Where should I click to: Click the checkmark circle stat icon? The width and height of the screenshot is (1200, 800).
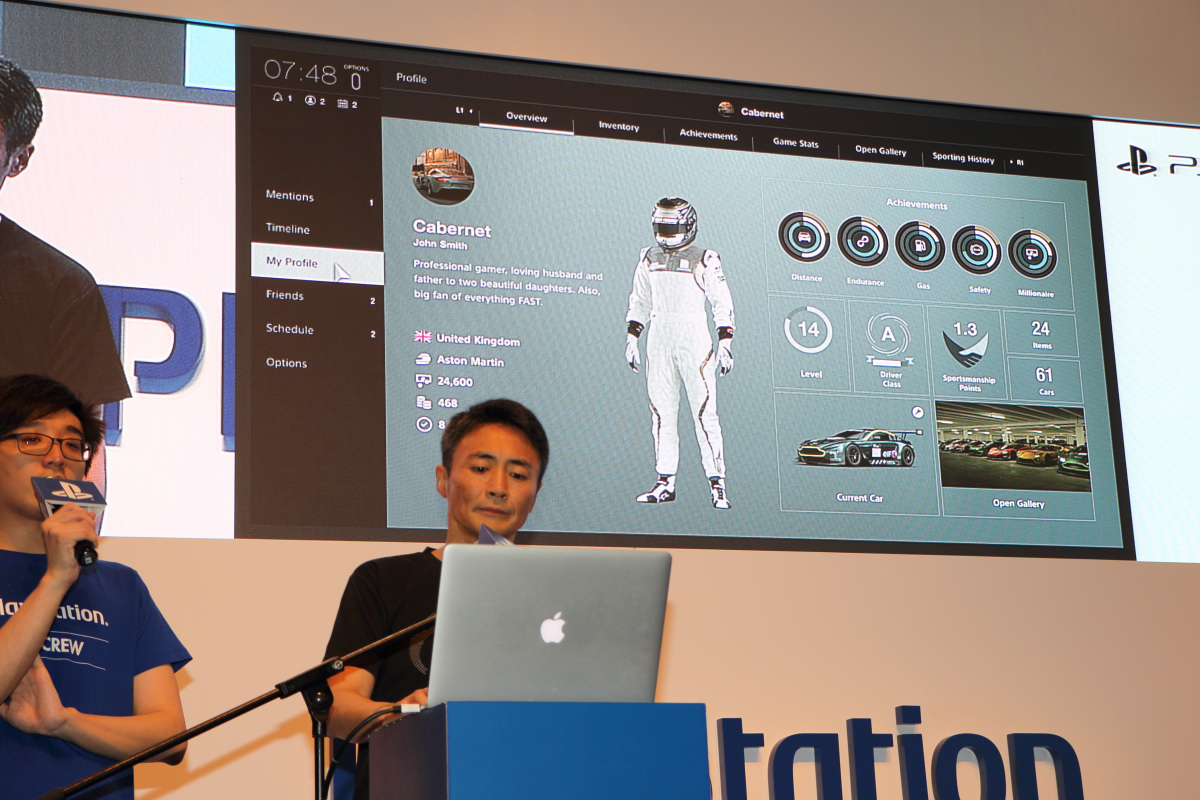tap(423, 424)
